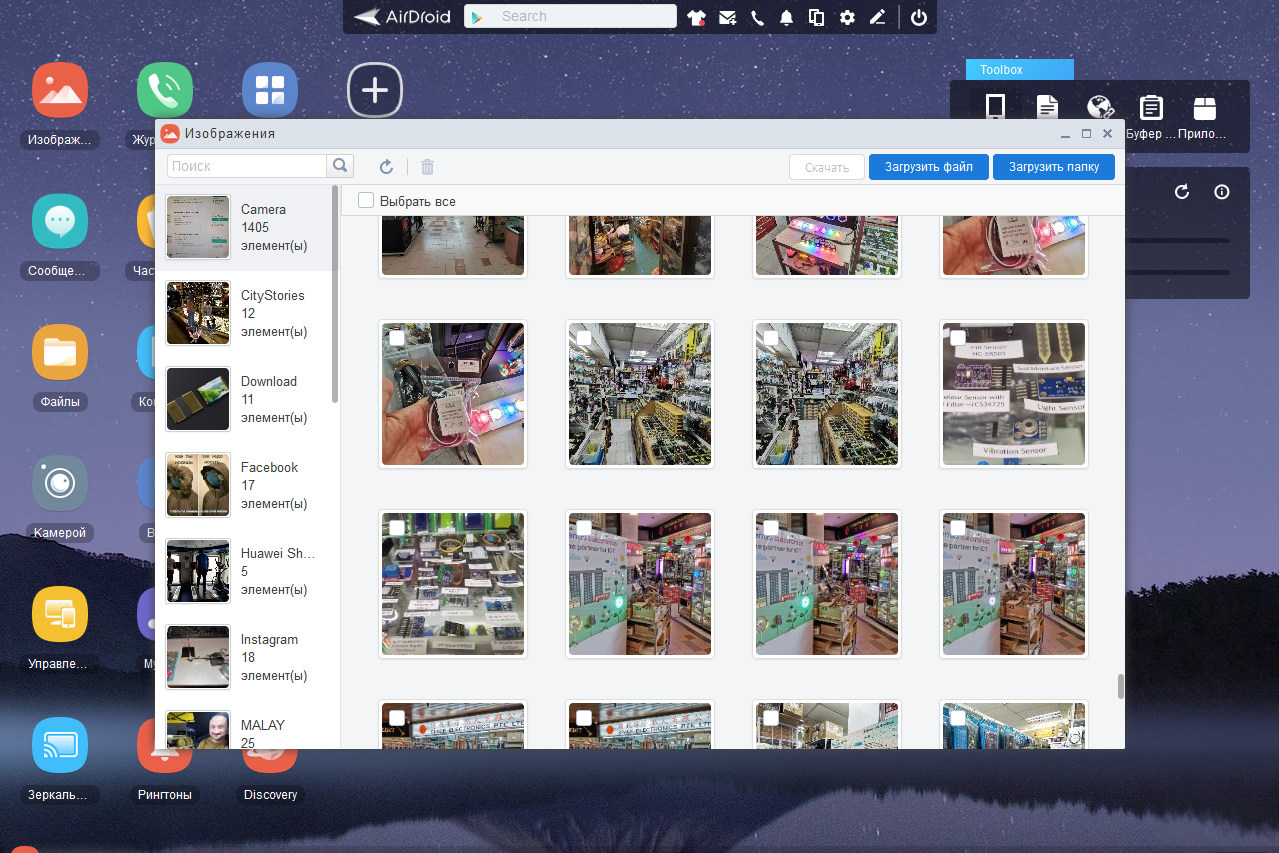Open the Файлы desktop app icon
1279x853 pixels.
point(60,352)
